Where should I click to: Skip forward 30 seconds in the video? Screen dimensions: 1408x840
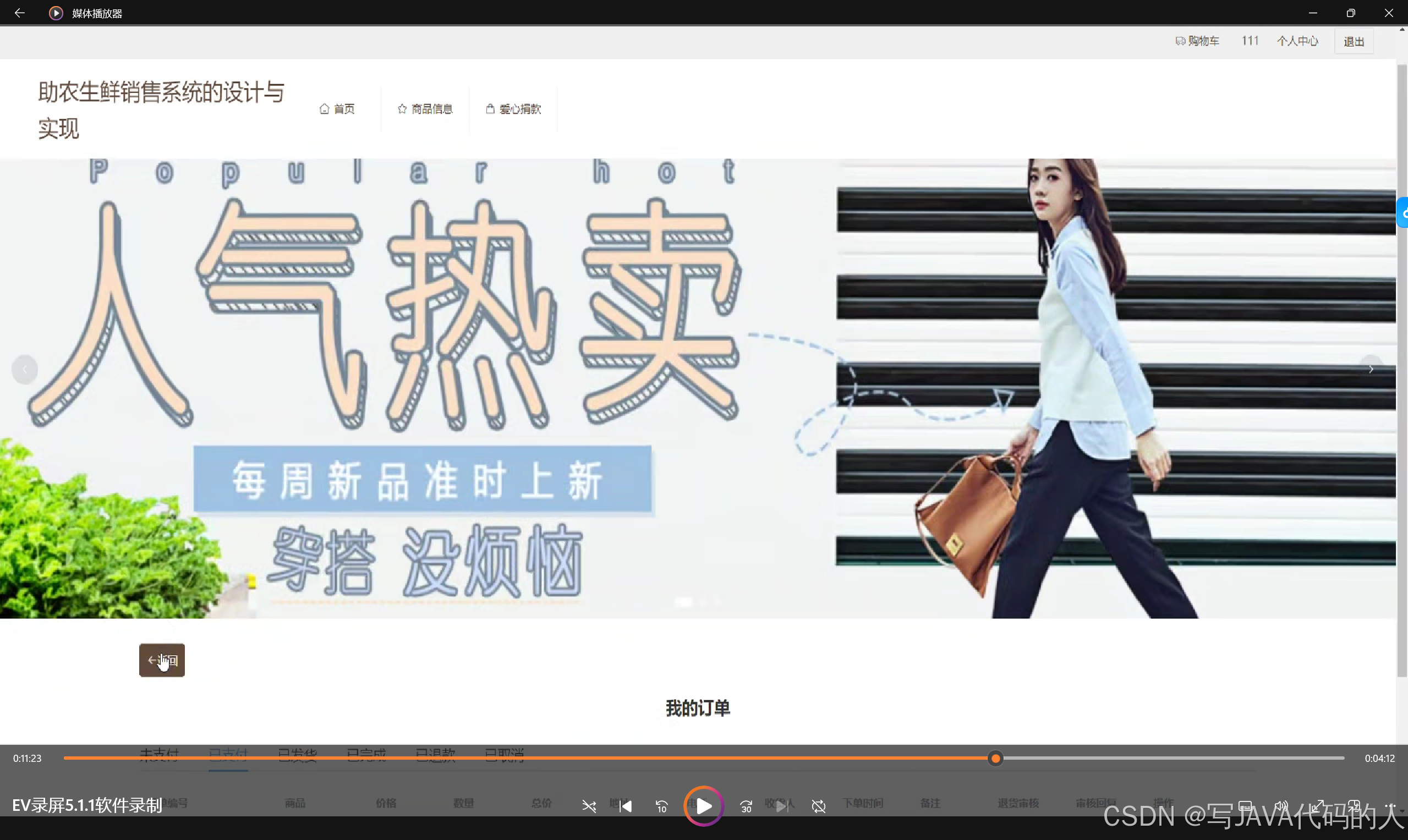[746, 806]
